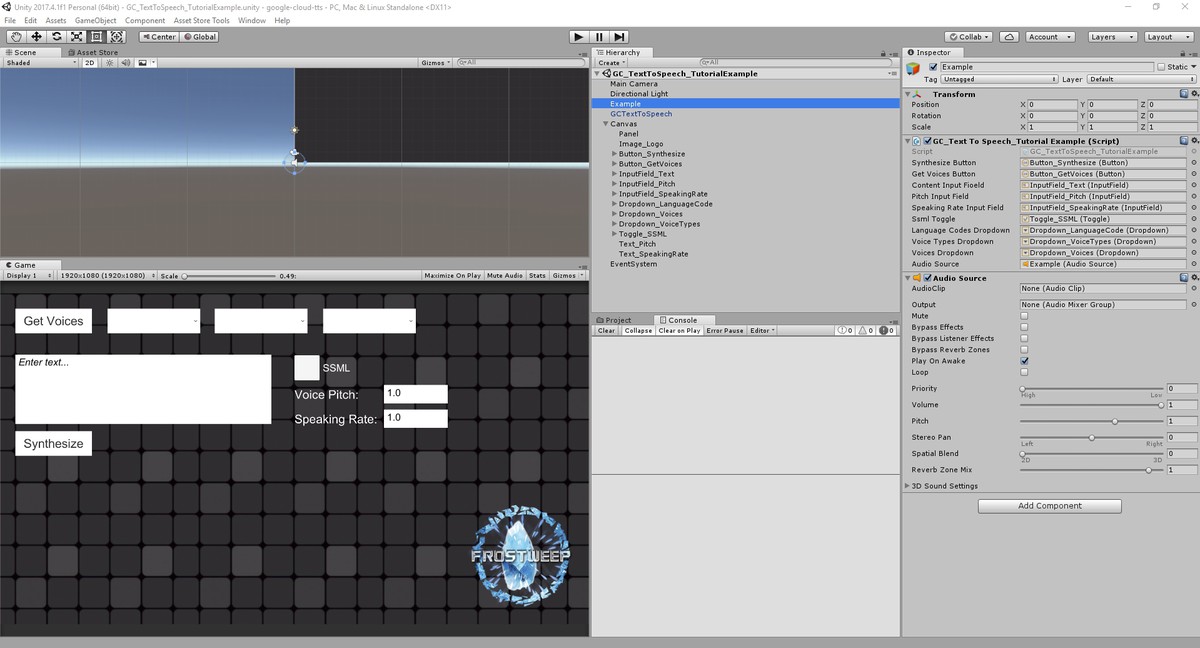
Task: Collapse the Canvas tree node
Action: point(606,124)
